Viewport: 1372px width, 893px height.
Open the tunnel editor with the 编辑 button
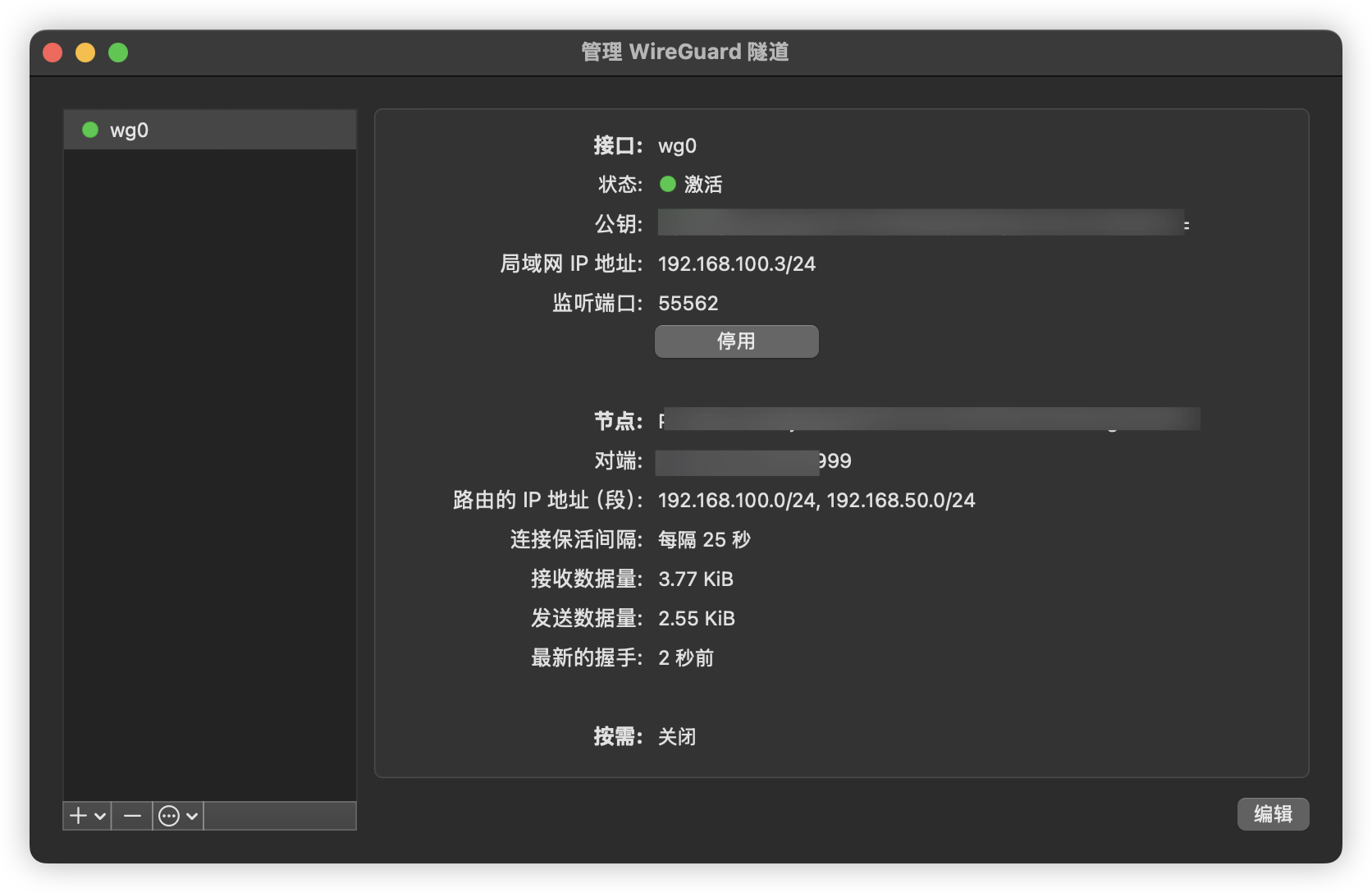click(1273, 814)
